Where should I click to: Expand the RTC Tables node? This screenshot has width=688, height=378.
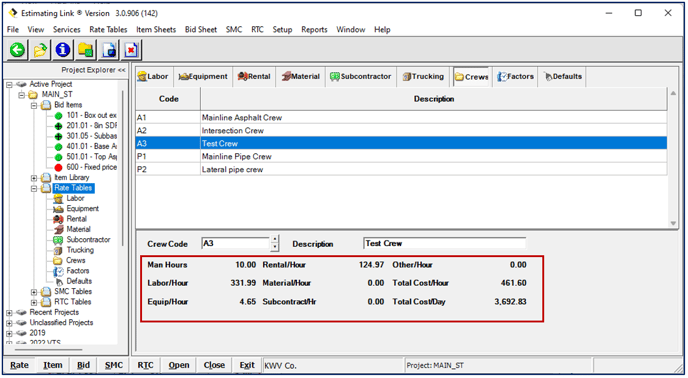pos(34,302)
